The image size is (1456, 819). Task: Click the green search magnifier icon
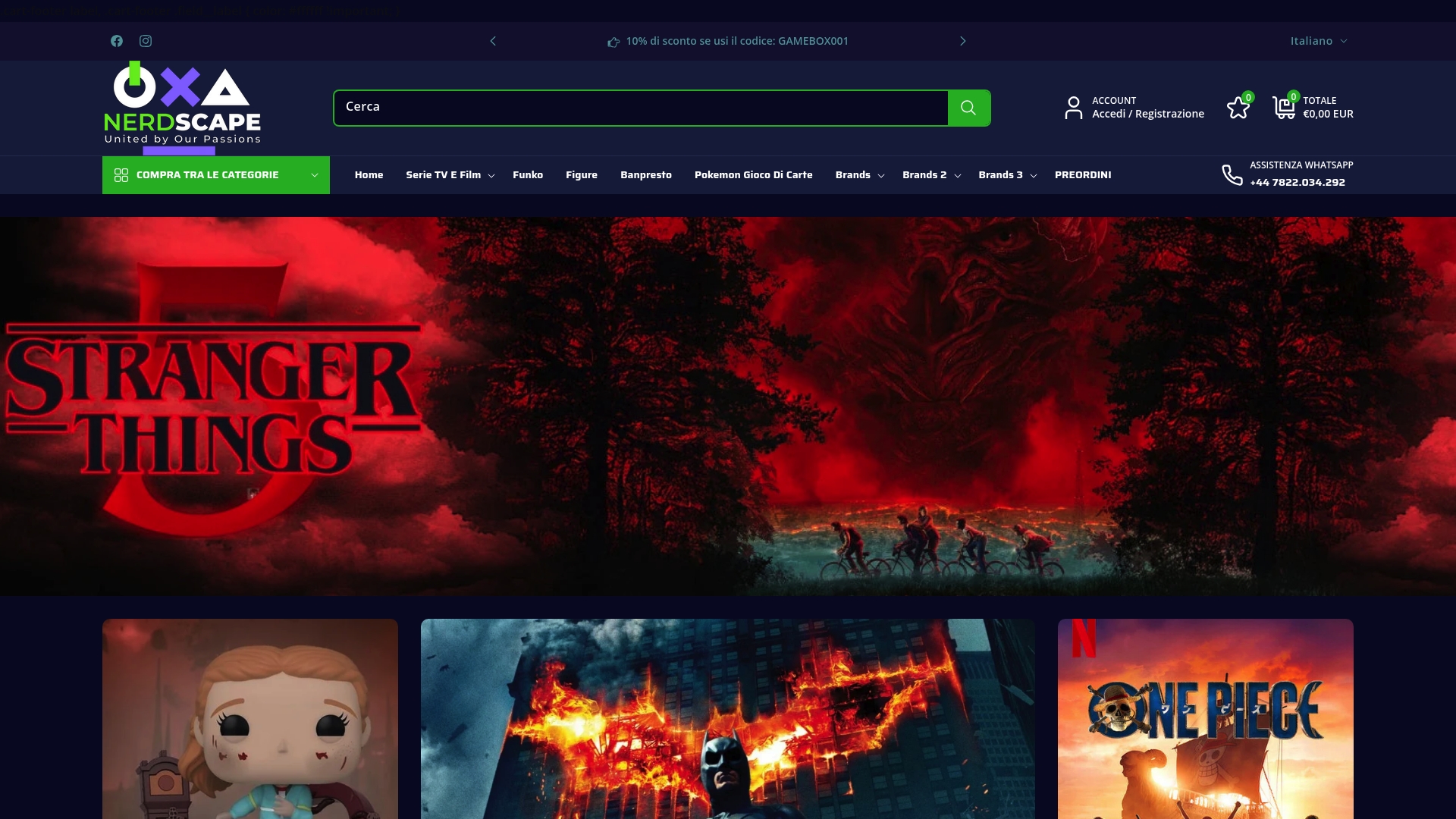[968, 107]
